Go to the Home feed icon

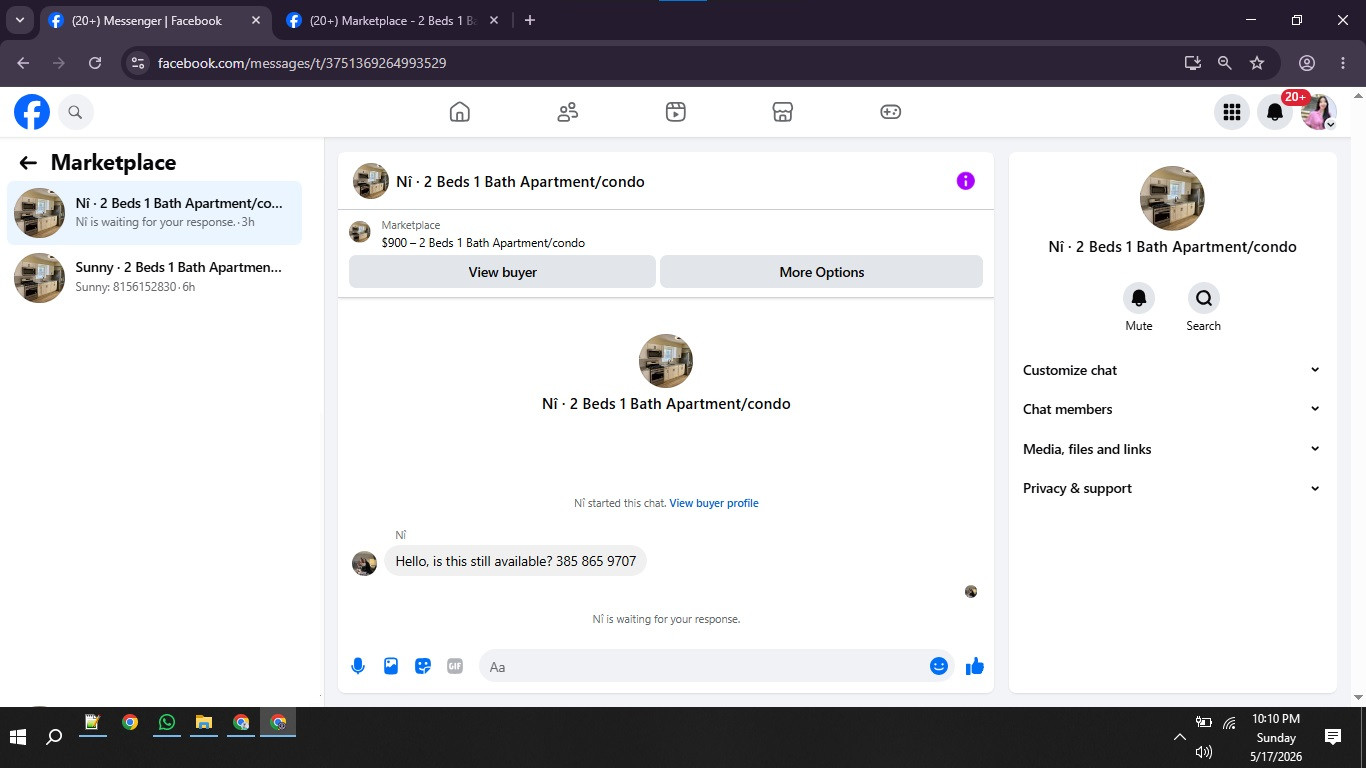(x=460, y=112)
